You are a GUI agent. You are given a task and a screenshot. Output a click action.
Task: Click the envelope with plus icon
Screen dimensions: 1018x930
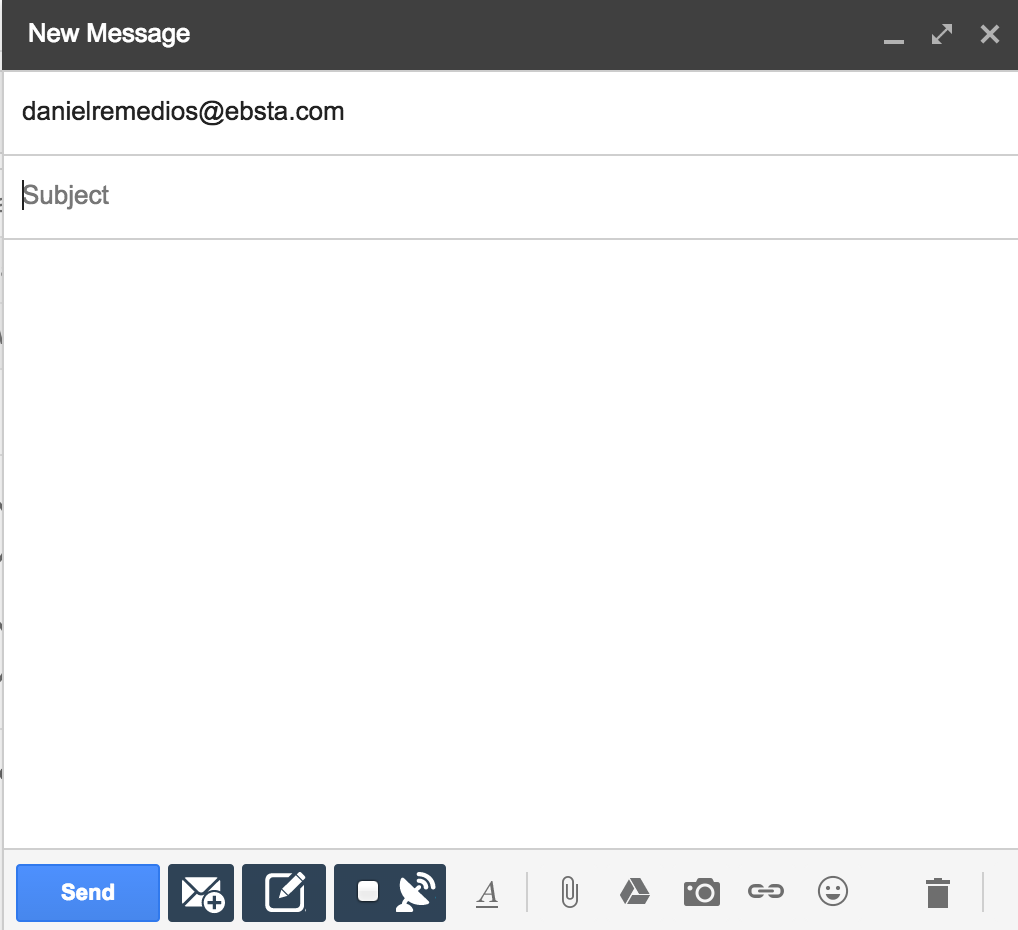coord(201,892)
